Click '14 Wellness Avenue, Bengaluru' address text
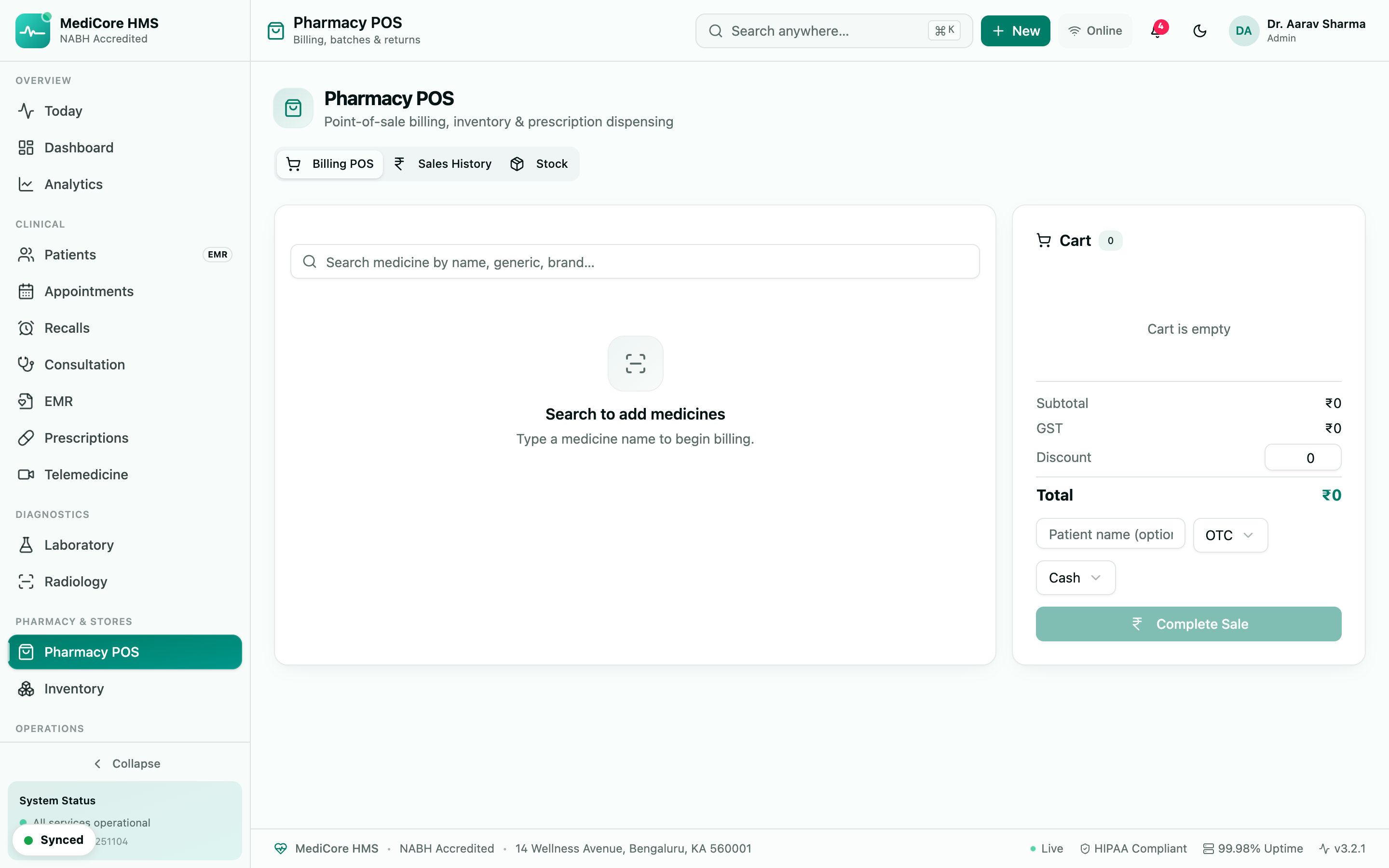 (633, 849)
